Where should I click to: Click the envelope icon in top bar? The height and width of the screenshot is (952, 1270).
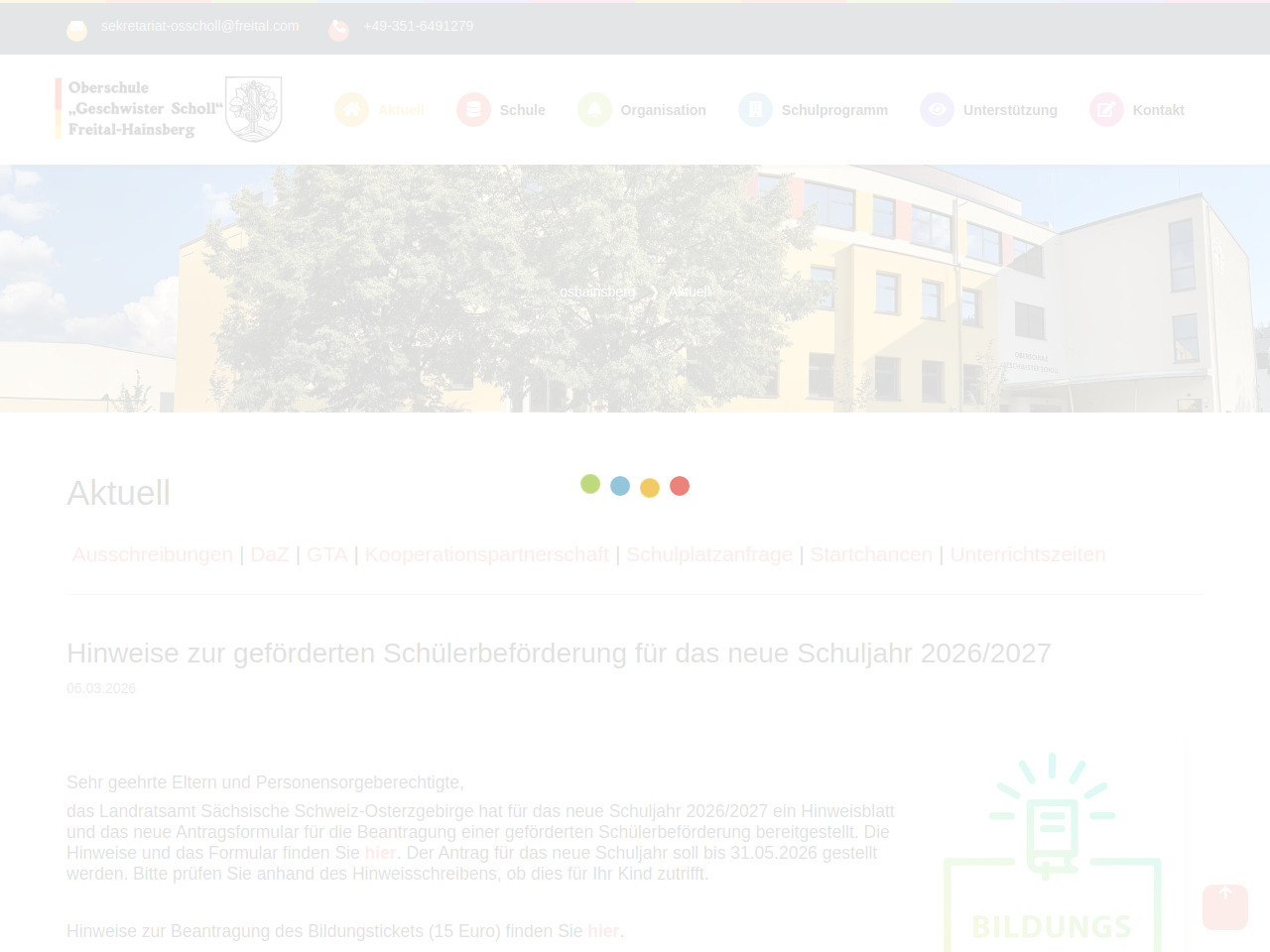tap(76, 30)
